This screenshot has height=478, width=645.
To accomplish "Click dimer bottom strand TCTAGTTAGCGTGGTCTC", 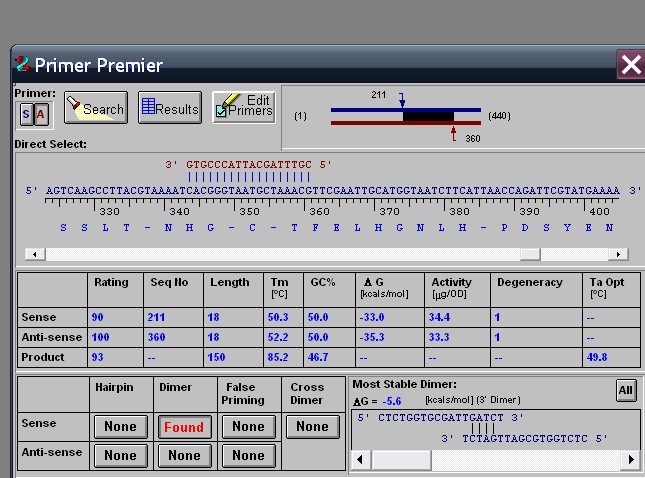I will tap(525, 439).
